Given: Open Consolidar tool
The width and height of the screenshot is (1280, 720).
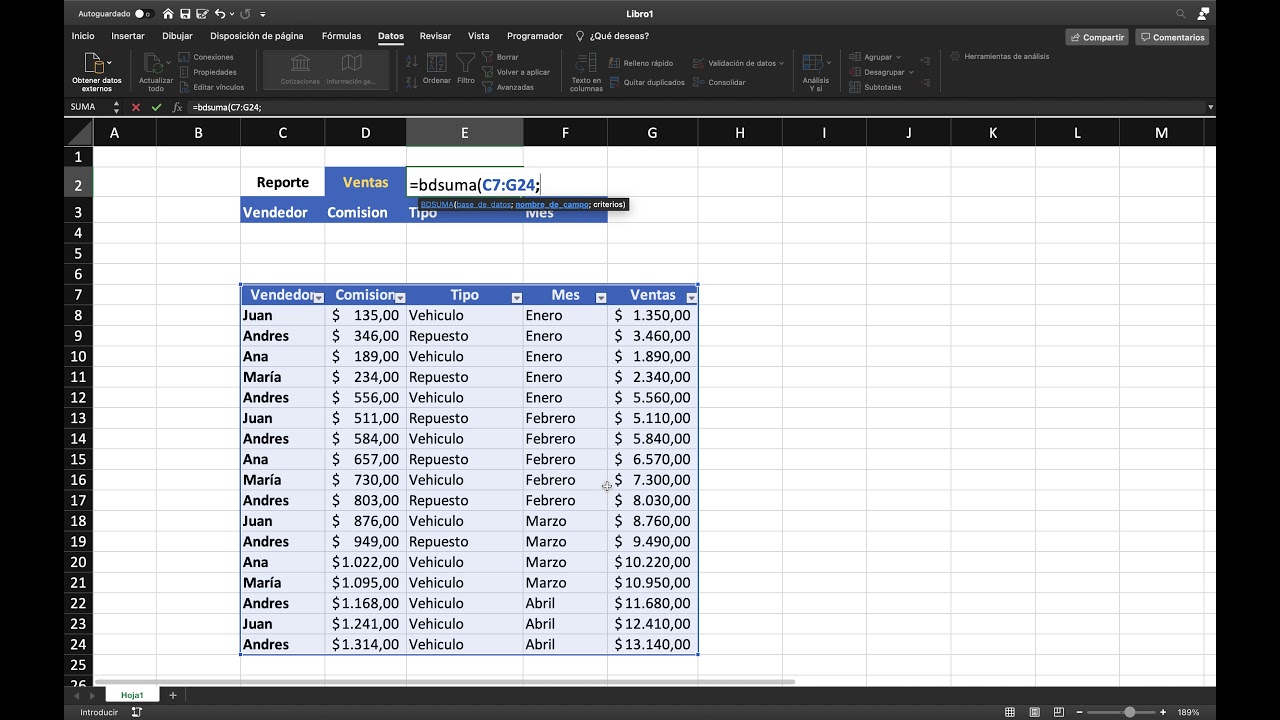Looking at the screenshot, I should [719, 82].
